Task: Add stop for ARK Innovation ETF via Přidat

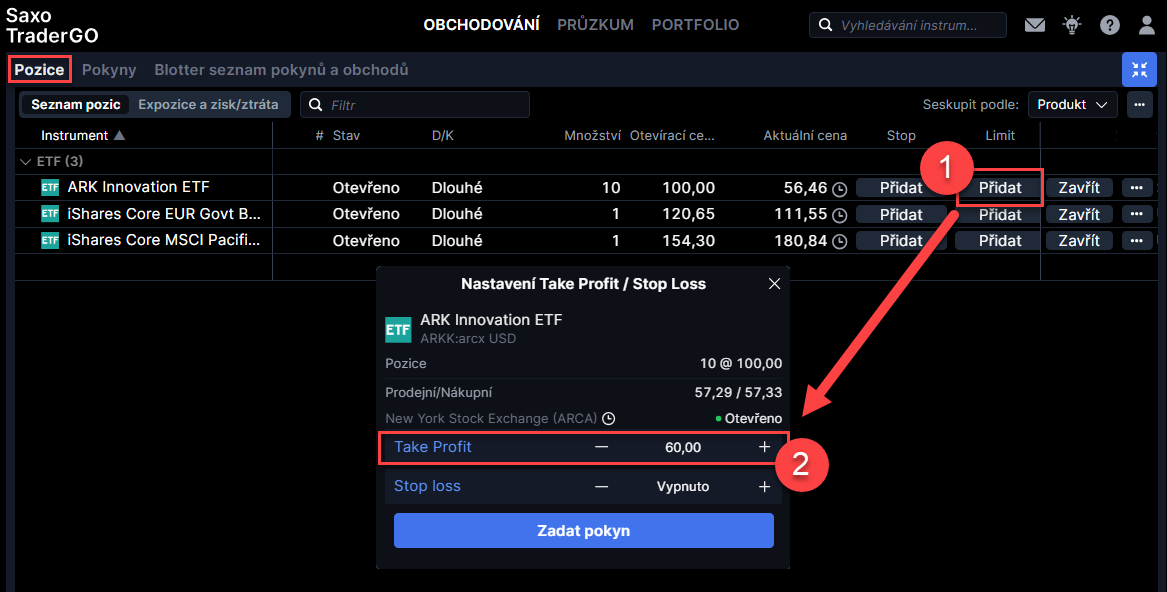Action: point(901,188)
